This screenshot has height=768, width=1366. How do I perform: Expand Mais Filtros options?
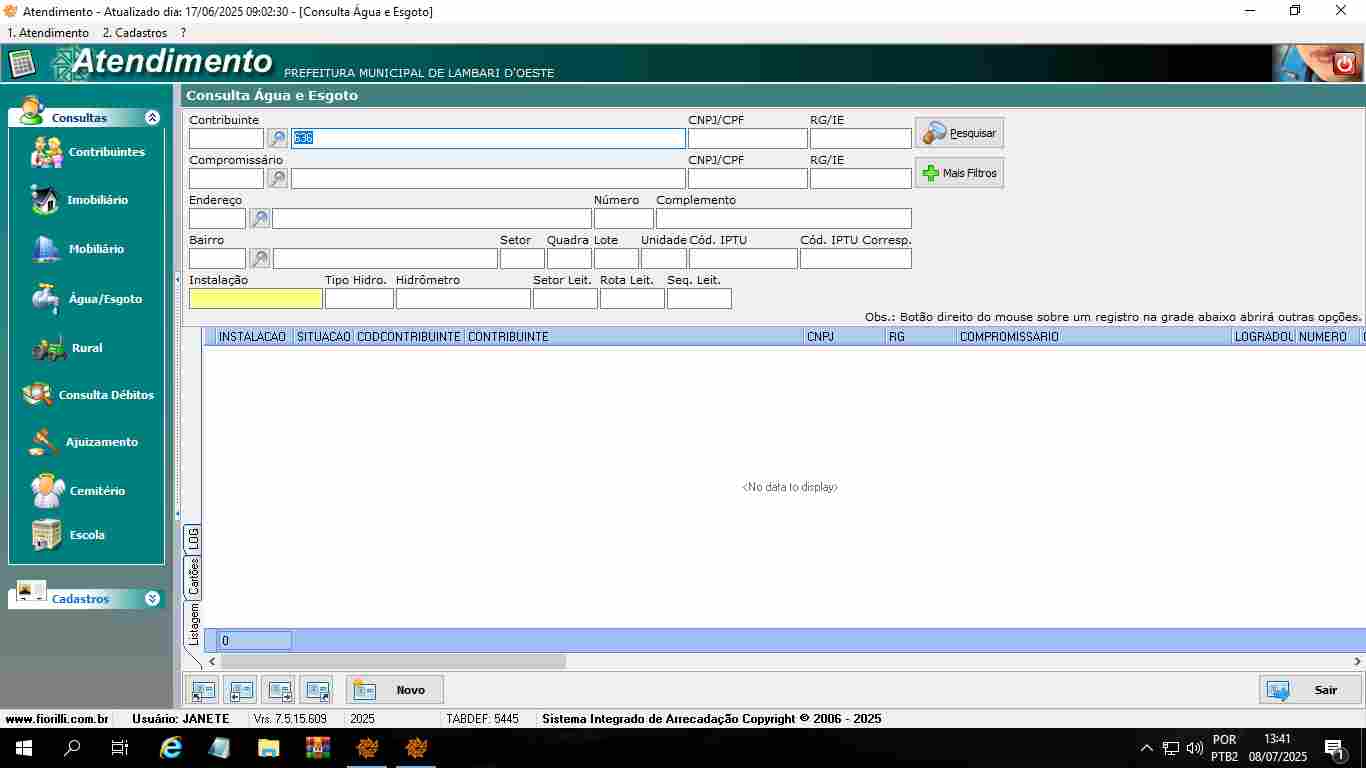[x=959, y=173]
